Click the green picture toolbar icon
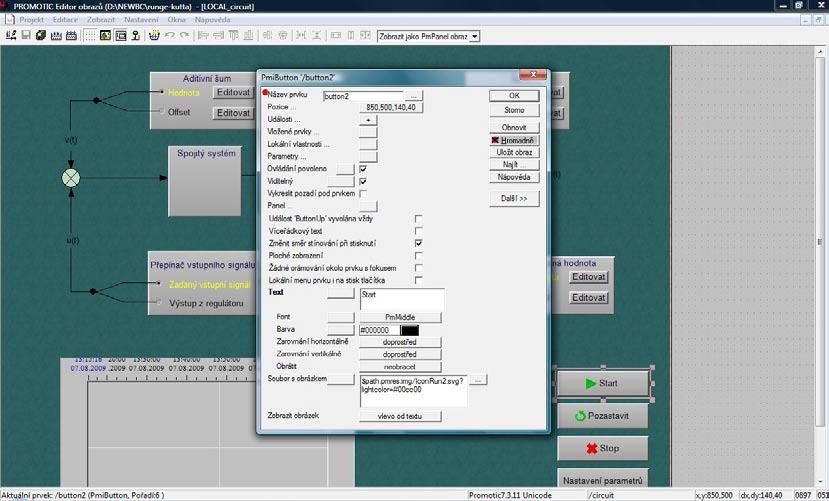 105,35
